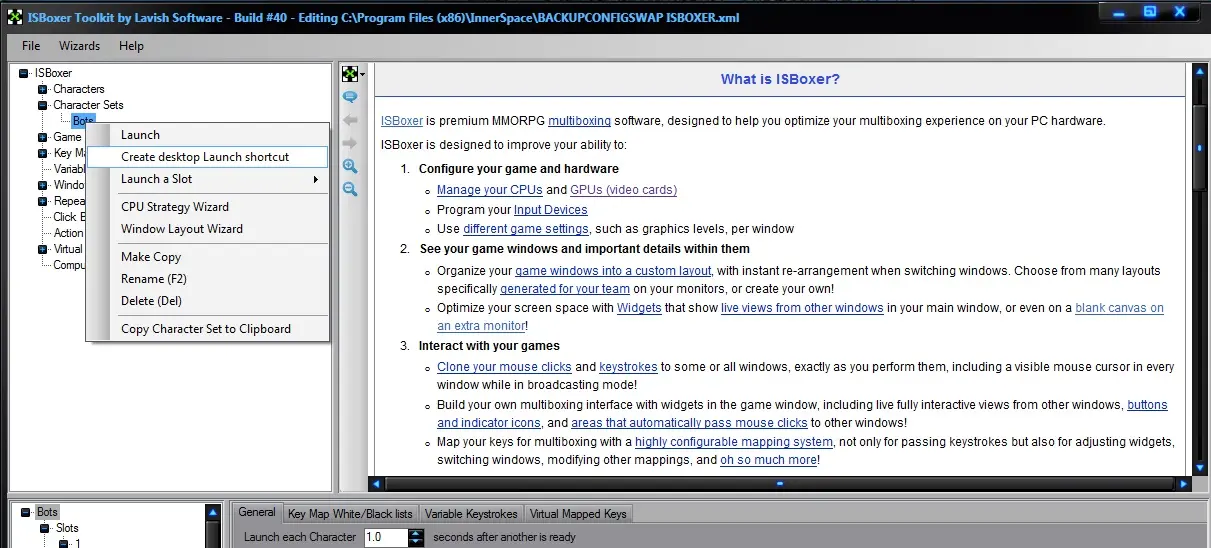Open Window Layout Wizard from context menu
This screenshot has width=1211, height=548.
tap(208, 229)
